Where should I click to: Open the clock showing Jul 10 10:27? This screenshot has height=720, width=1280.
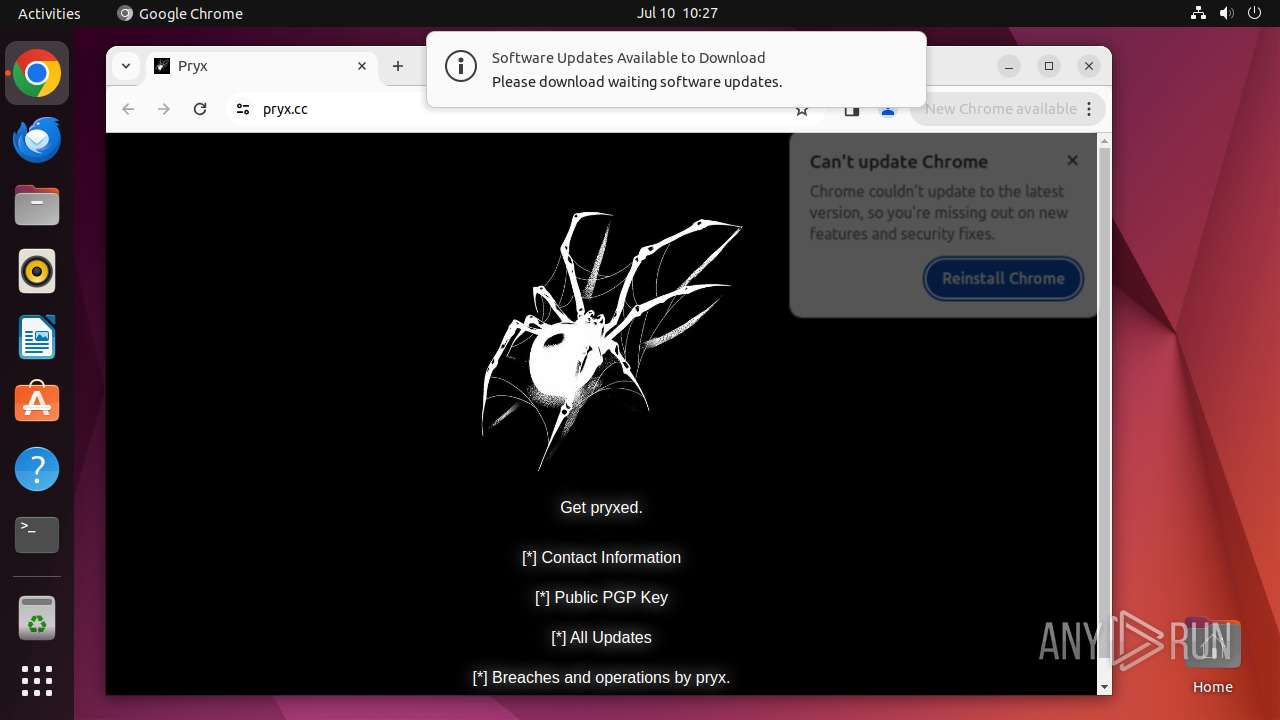point(677,13)
